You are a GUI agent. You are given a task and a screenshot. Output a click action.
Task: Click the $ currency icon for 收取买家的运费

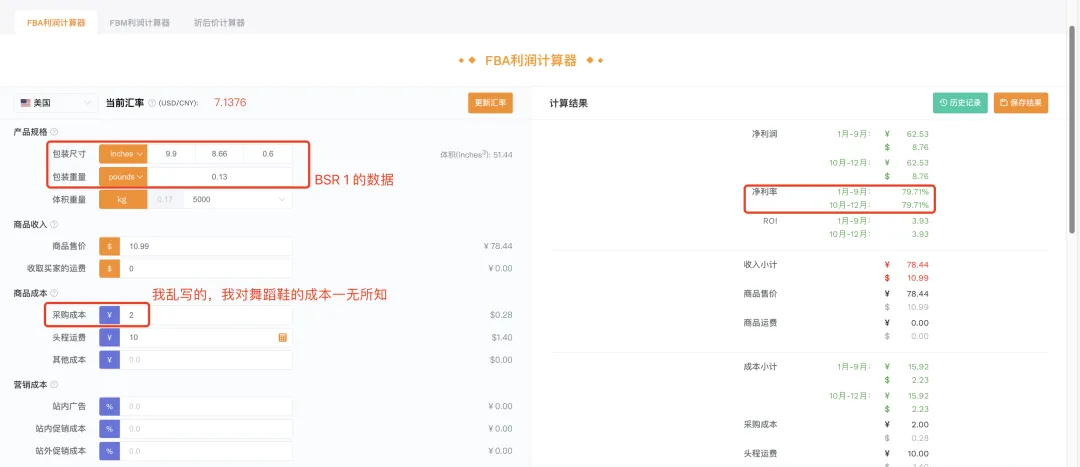pos(110,269)
